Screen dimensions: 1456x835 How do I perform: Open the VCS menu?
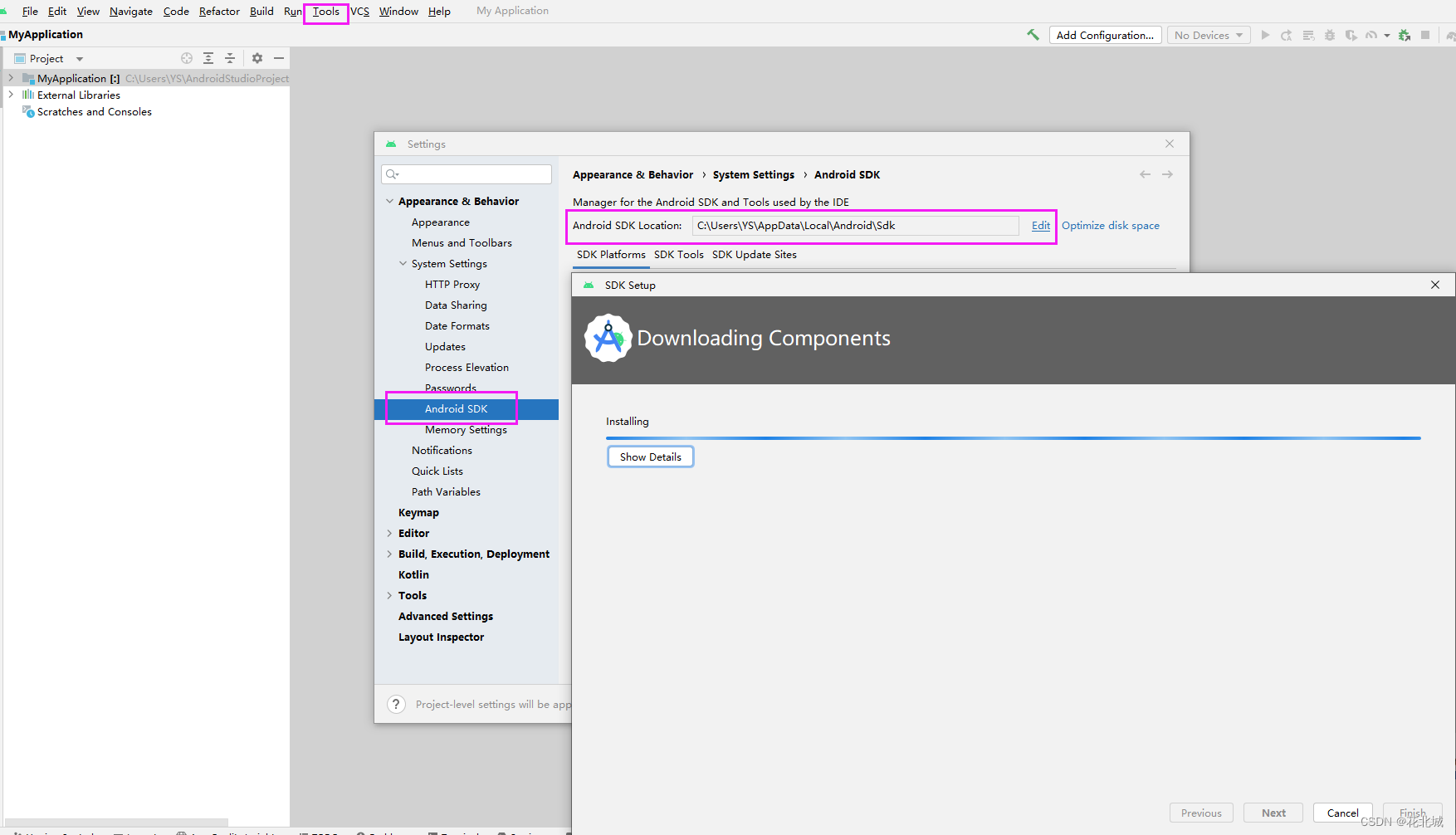coord(359,11)
